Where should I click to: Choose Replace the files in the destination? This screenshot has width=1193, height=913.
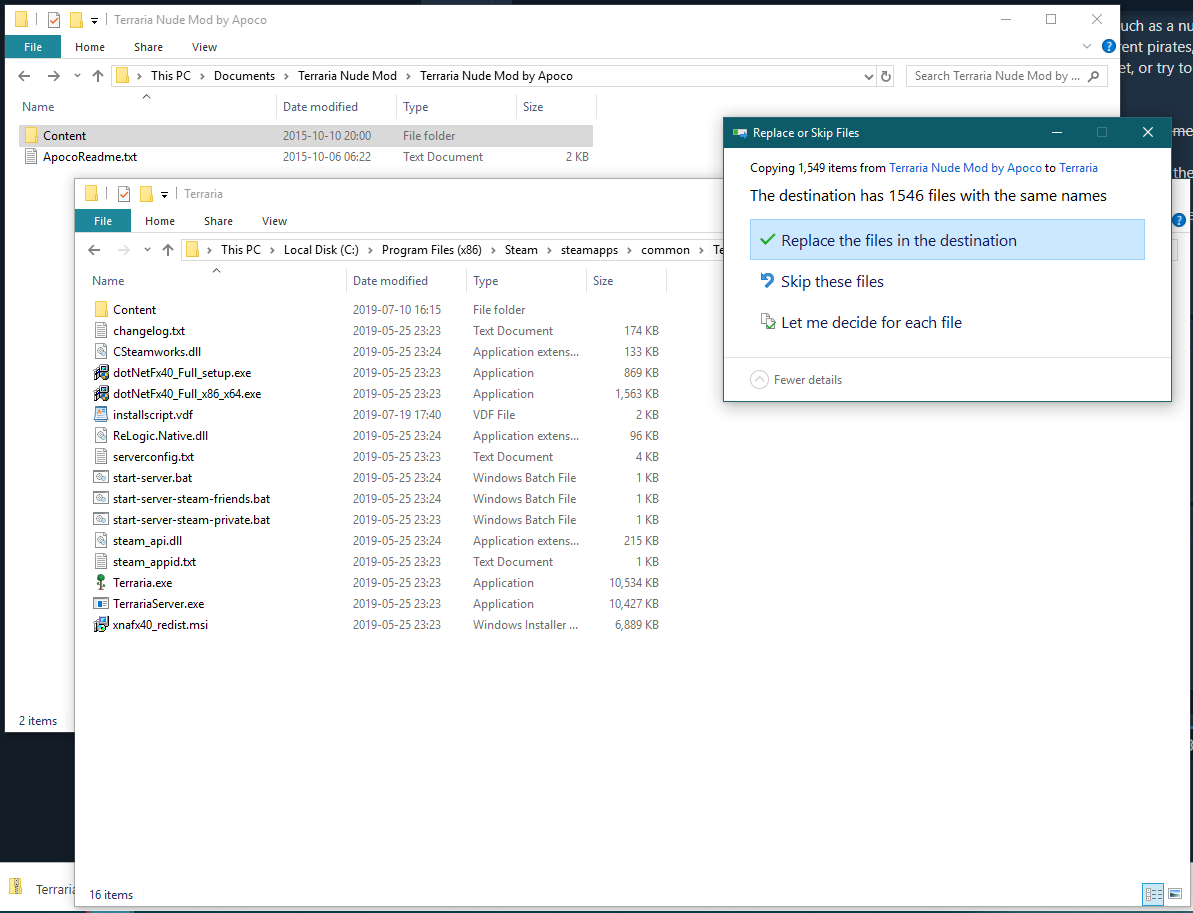click(946, 240)
